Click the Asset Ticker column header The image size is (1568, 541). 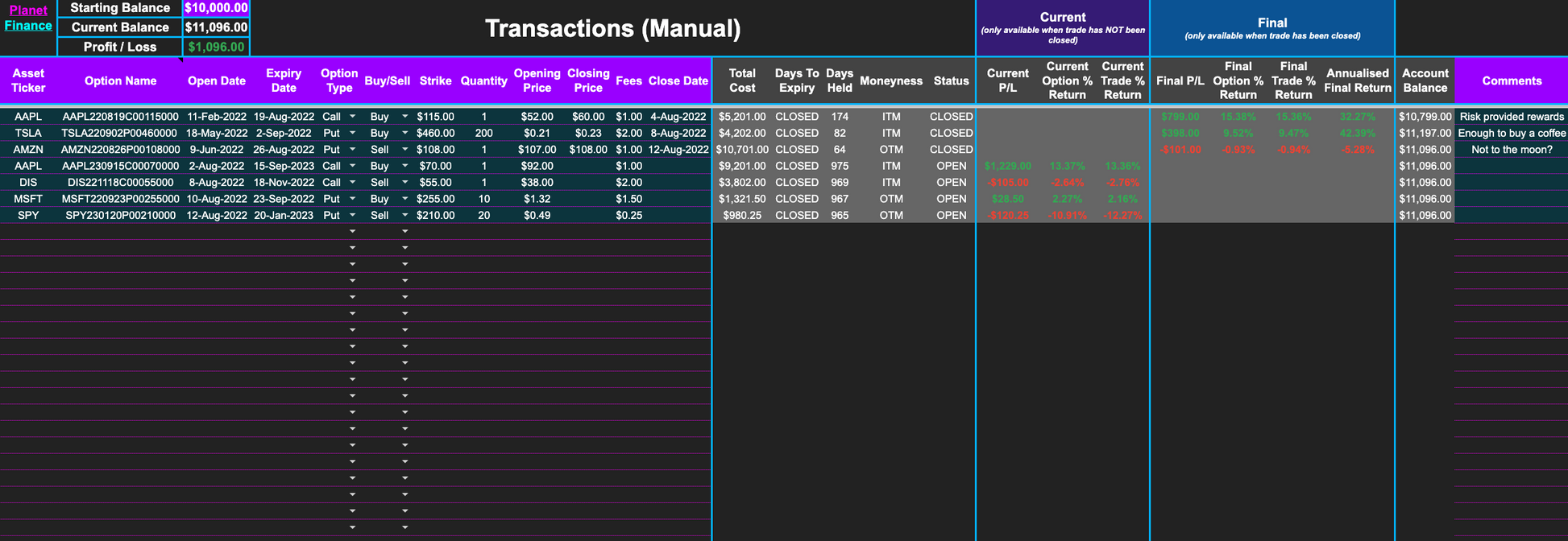coord(28,81)
